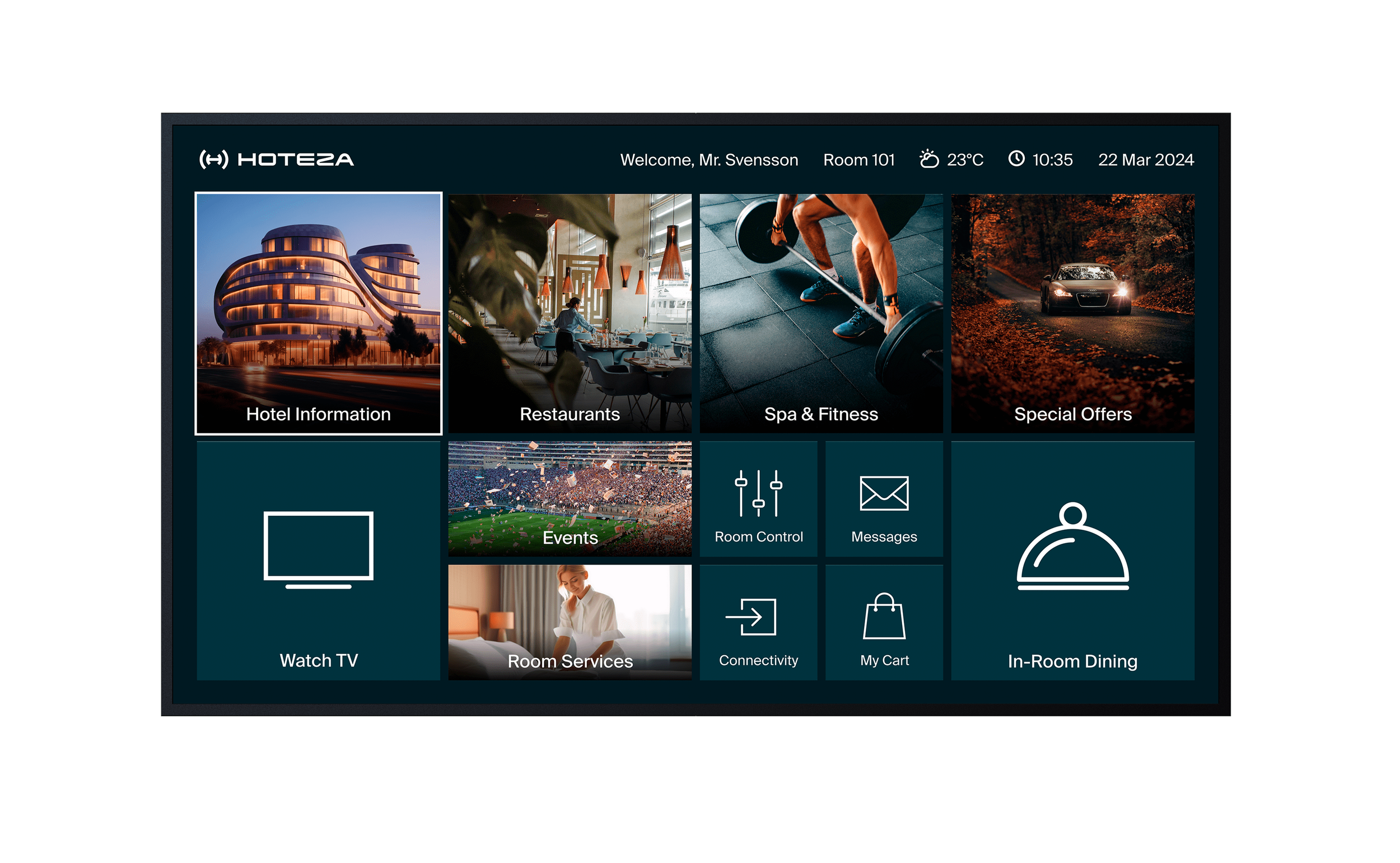The width and height of the screenshot is (1400, 863).
Task: Open the Spa & Fitness tile
Action: pyautogui.click(x=821, y=313)
